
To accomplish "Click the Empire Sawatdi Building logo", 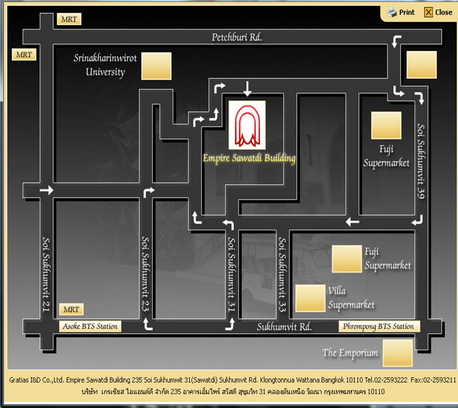I will coord(247,125).
